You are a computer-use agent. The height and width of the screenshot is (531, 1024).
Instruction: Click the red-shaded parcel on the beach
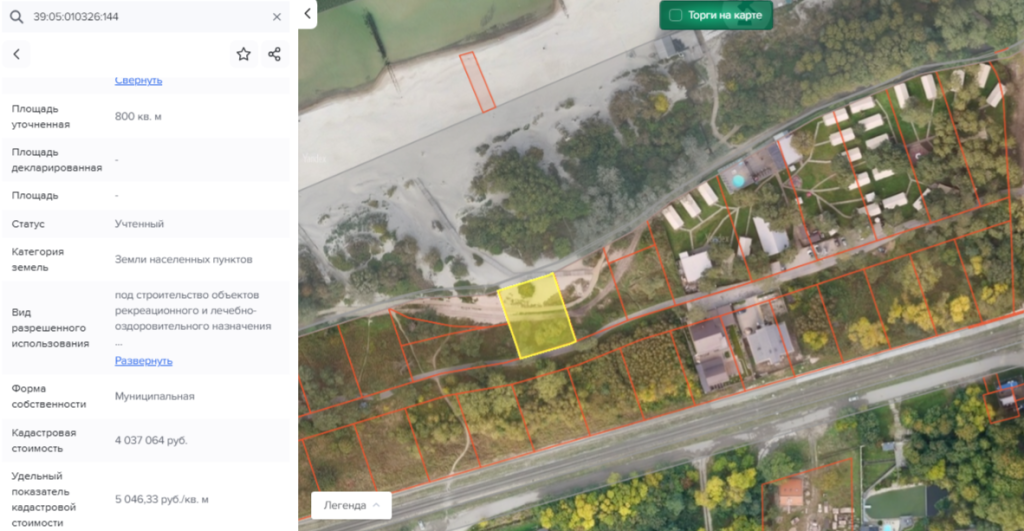[x=477, y=80]
